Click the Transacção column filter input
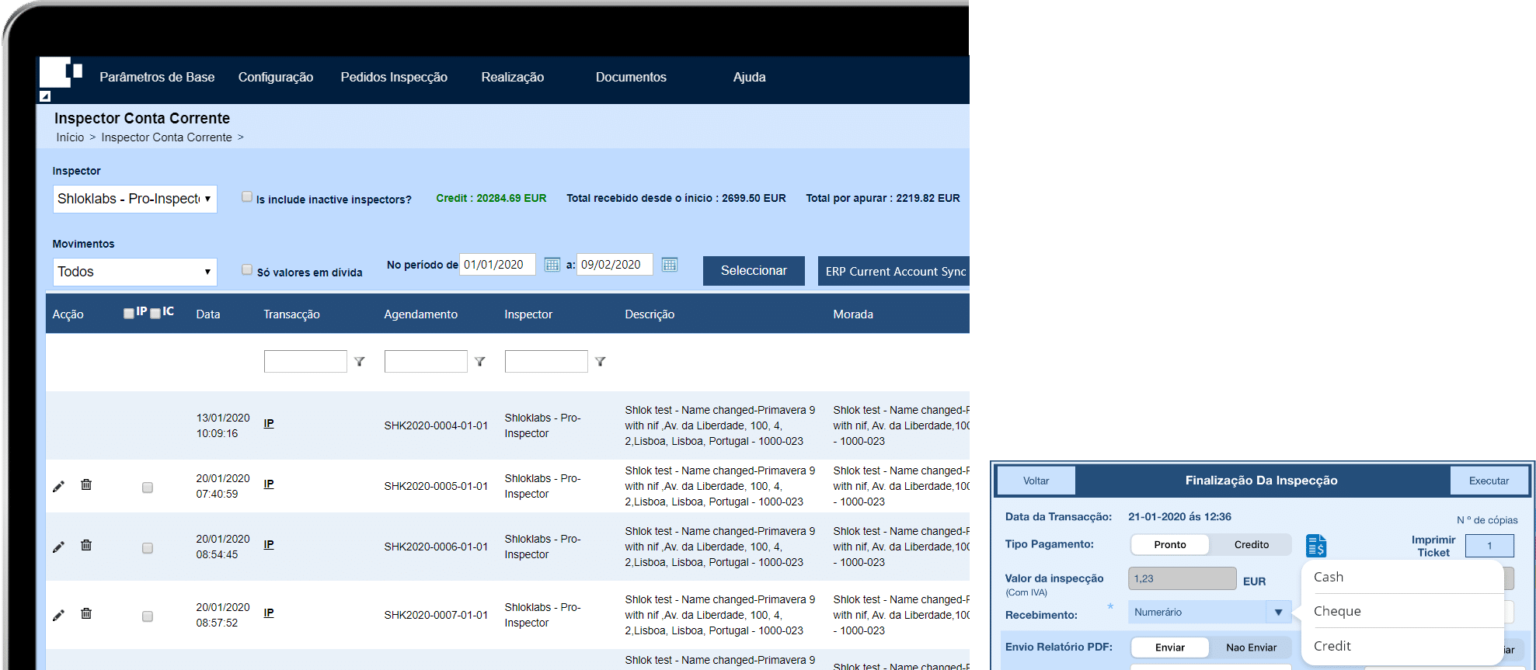This screenshot has height=670, width=1536. point(305,362)
